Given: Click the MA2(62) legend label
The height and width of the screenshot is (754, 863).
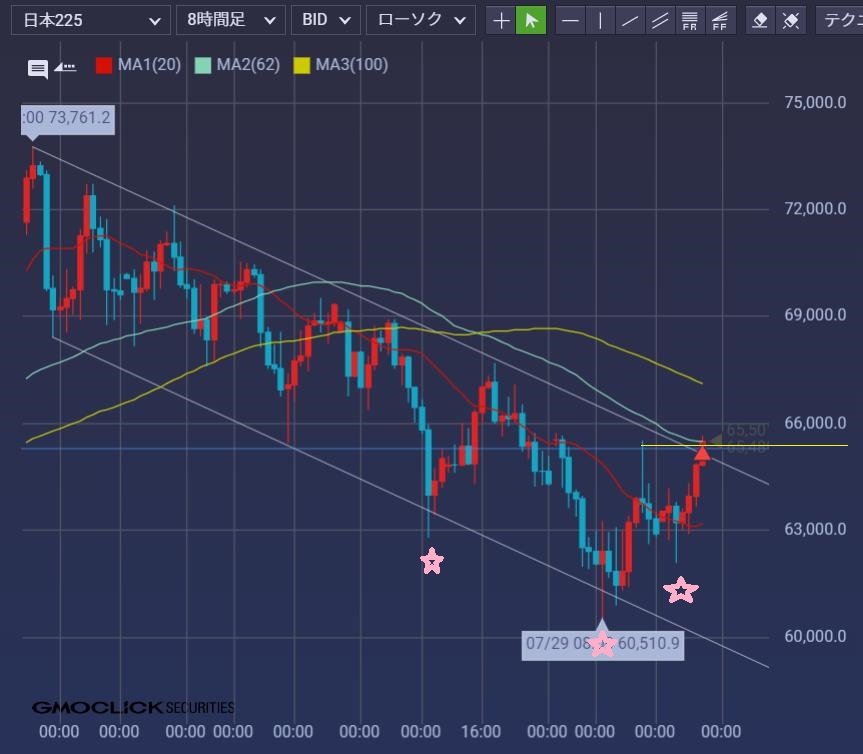Looking at the screenshot, I should pyautogui.click(x=248, y=65).
